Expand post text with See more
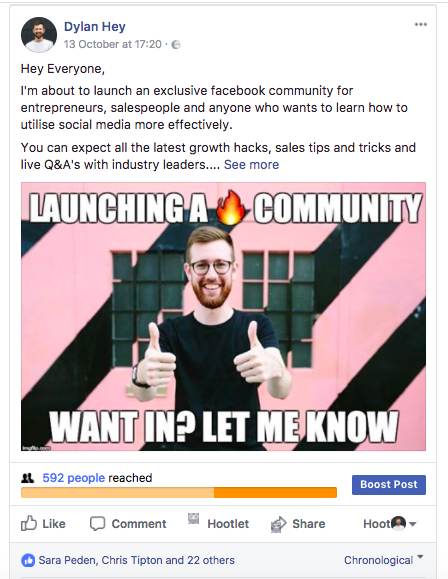The image size is (448, 579). point(252,165)
